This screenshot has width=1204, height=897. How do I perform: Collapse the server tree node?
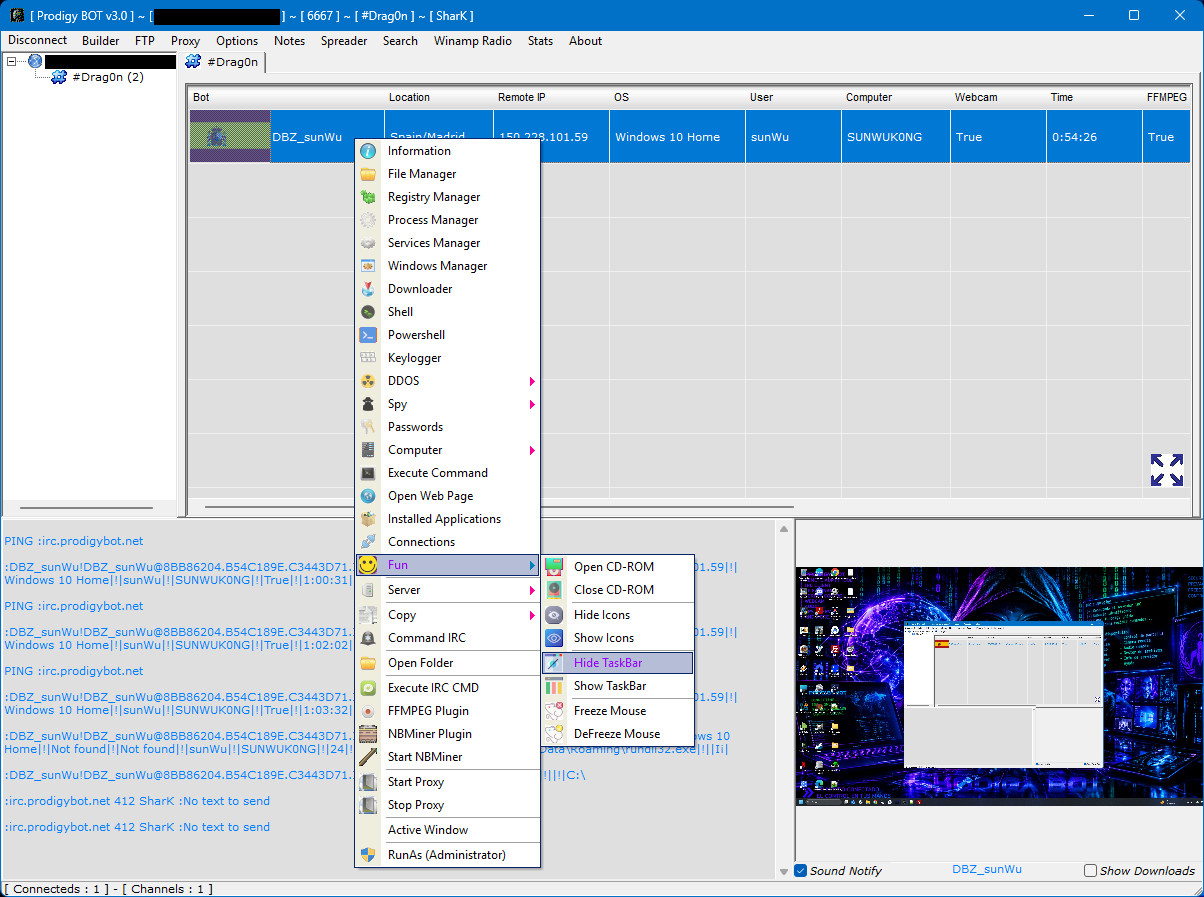pos(12,61)
